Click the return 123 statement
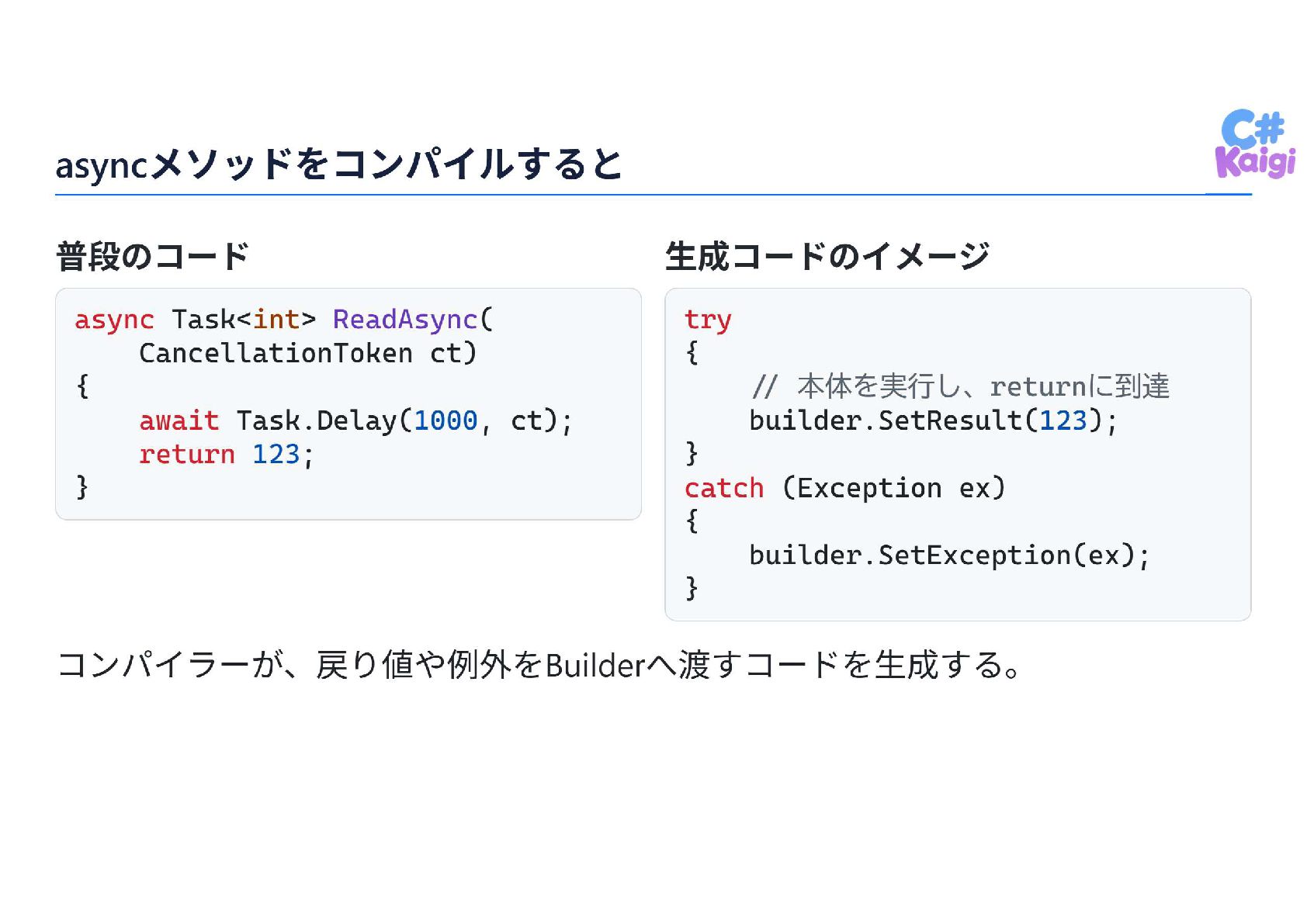 pyautogui.click(x=226, y=454)
